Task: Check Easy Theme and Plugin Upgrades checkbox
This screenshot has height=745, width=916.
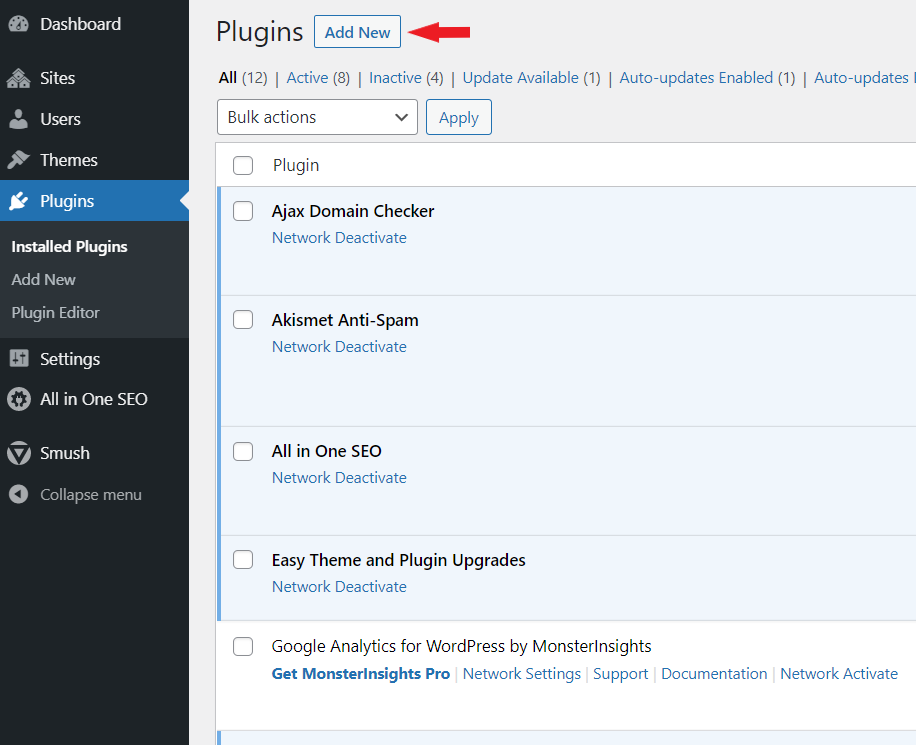Action: 243,560
